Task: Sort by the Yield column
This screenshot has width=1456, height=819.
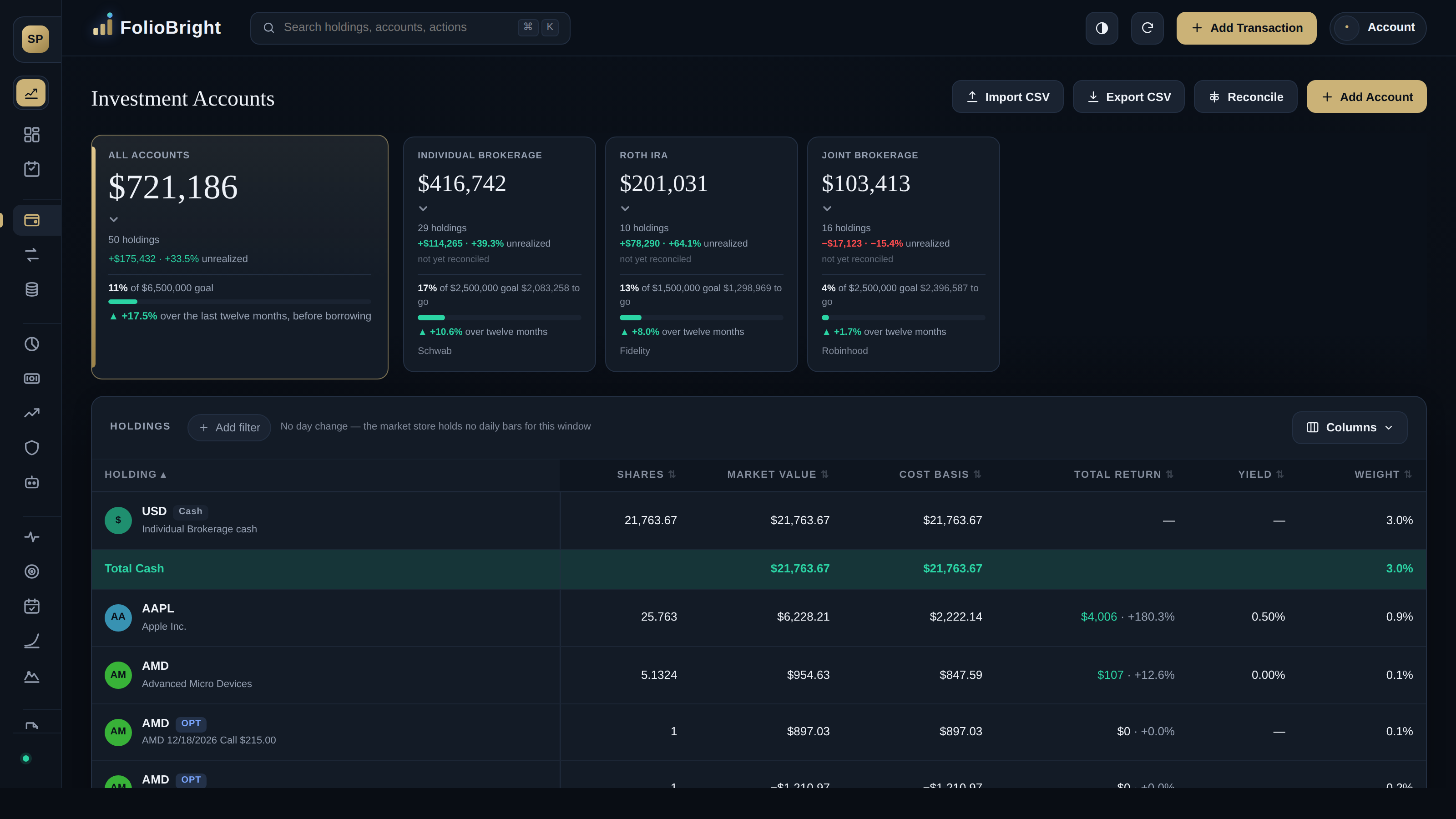Action: point(1261,475)
